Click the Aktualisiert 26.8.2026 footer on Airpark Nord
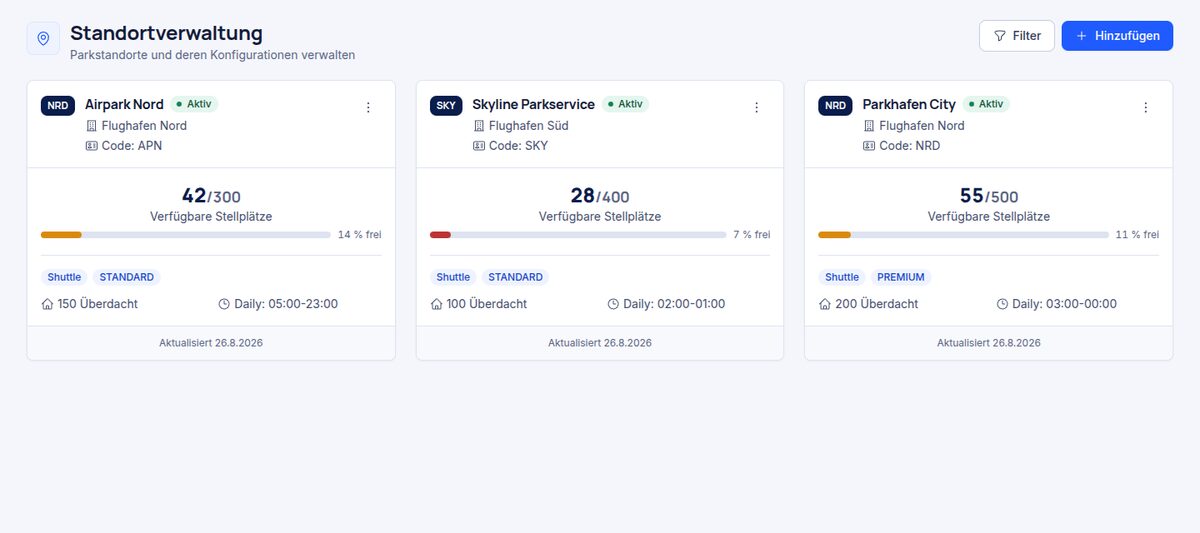Viewport: 1200px width, 533px height. [211, 343]
